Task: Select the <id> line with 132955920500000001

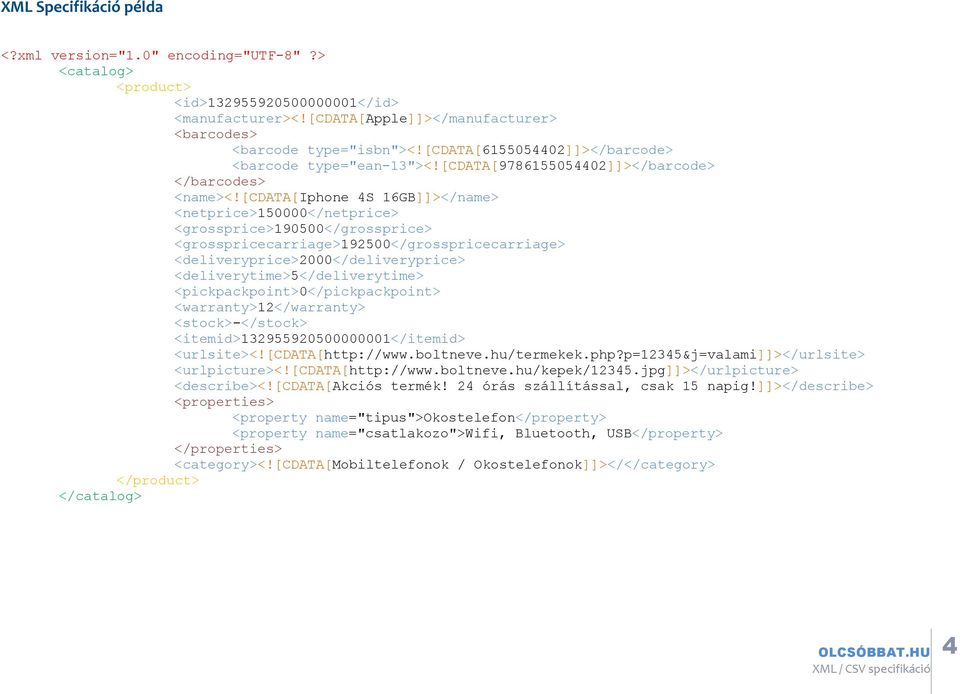Action: pyautogui.click(x=287, y=103)
